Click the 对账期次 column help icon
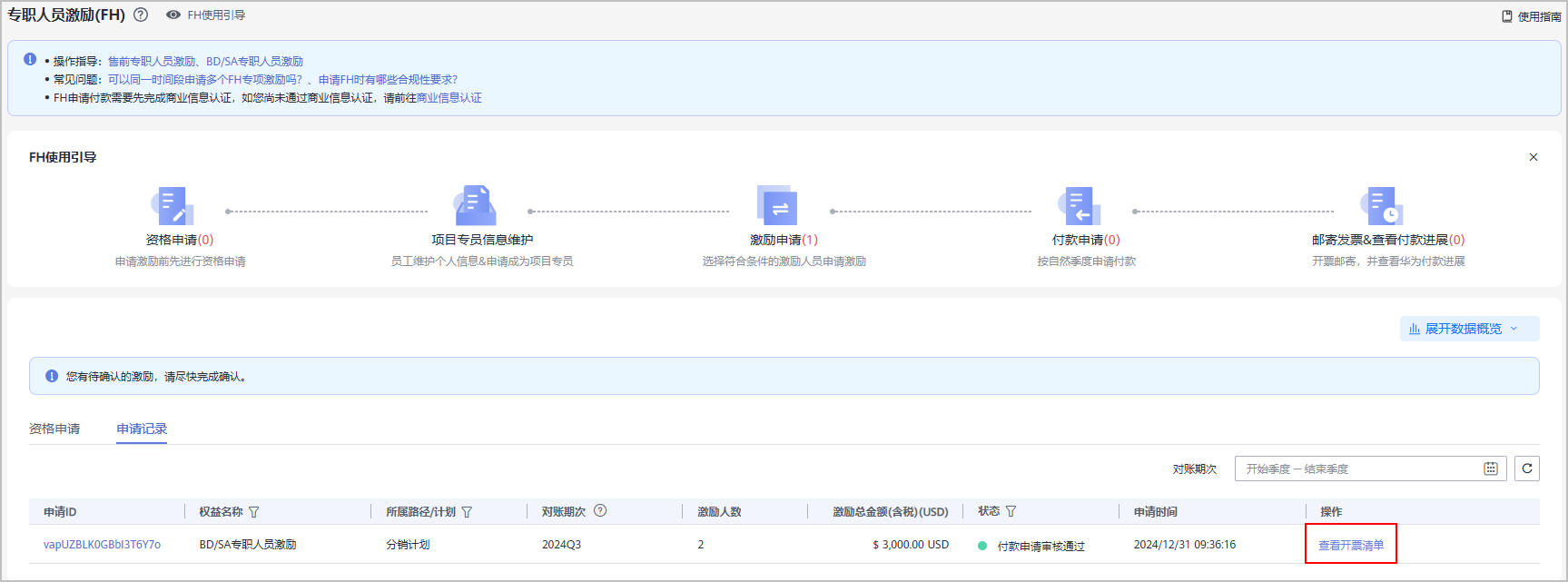The height and width of the screenshot is (582, 1568). click(x=600, y=511)
